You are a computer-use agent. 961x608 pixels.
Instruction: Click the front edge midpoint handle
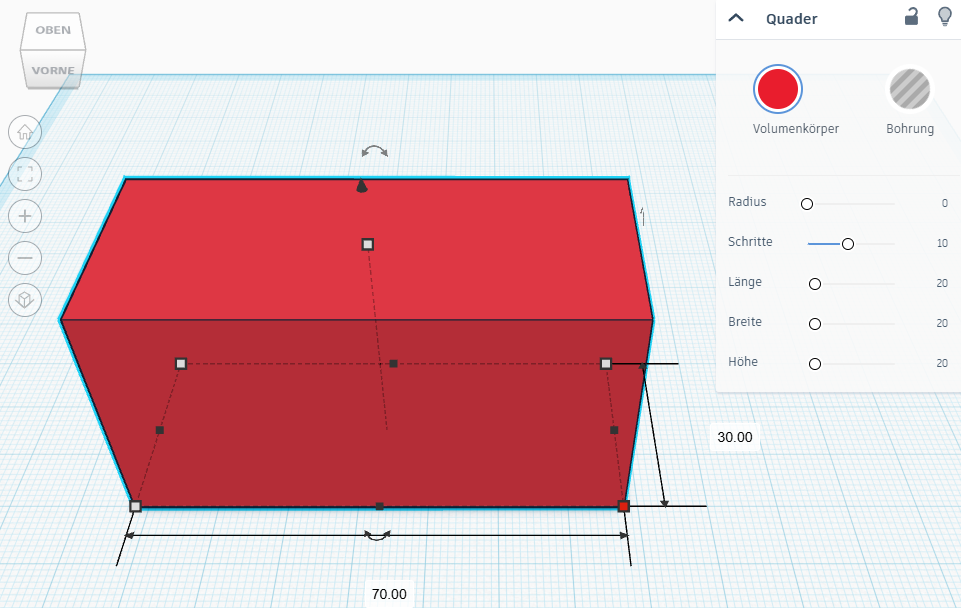click(379, 506)
